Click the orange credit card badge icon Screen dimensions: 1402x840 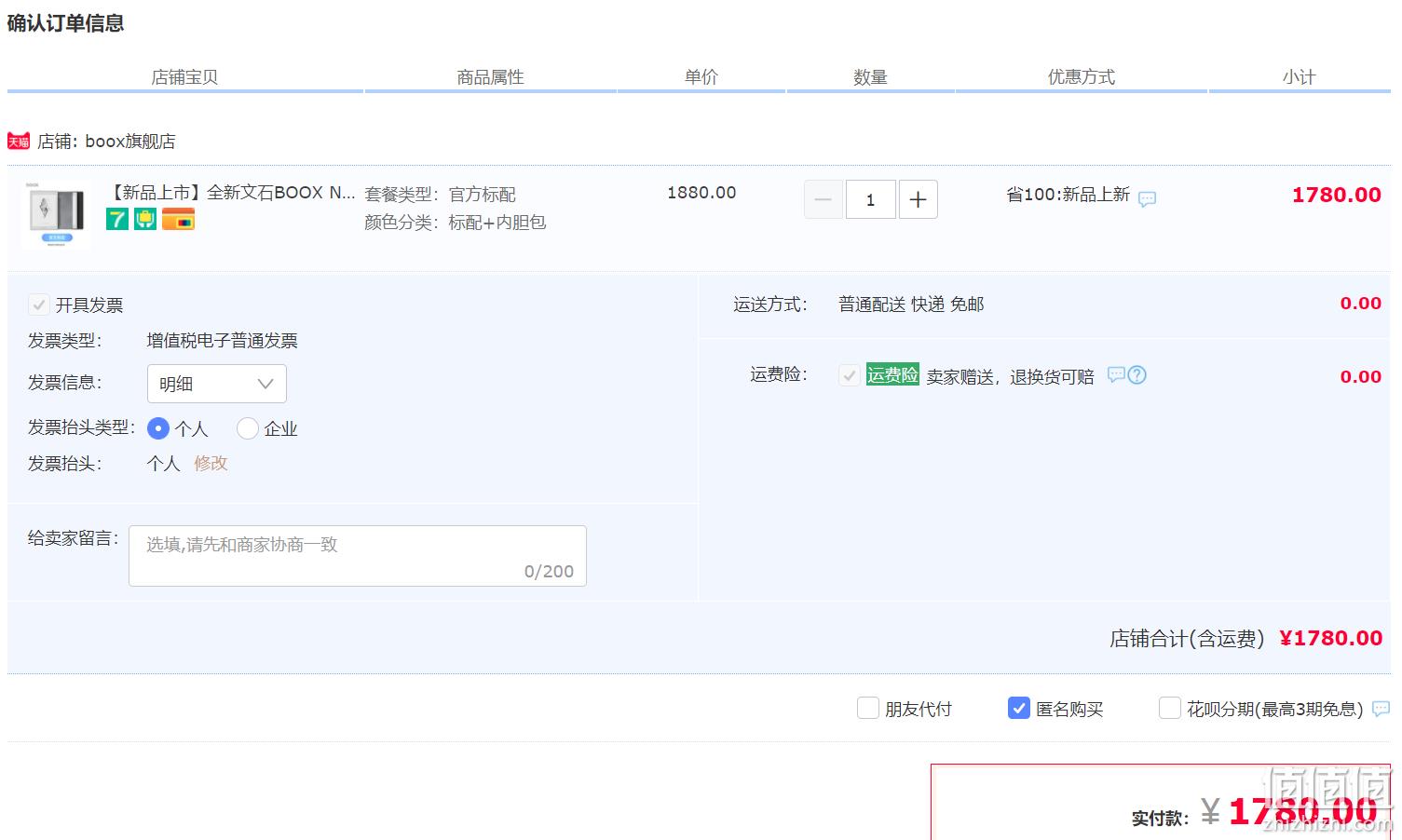178,220
